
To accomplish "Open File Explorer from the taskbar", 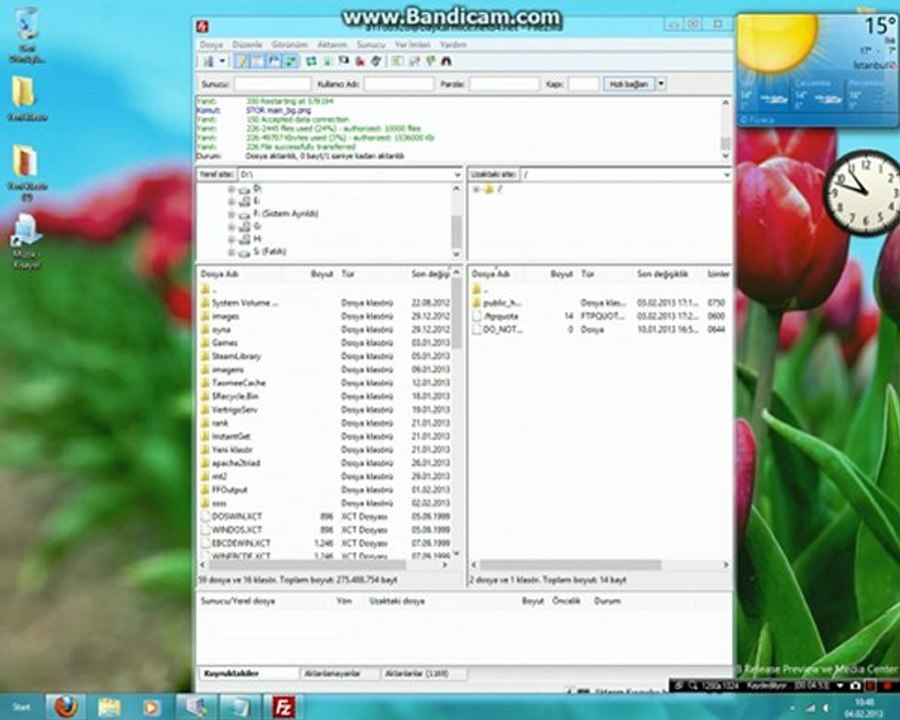I will tap(109, 707).
